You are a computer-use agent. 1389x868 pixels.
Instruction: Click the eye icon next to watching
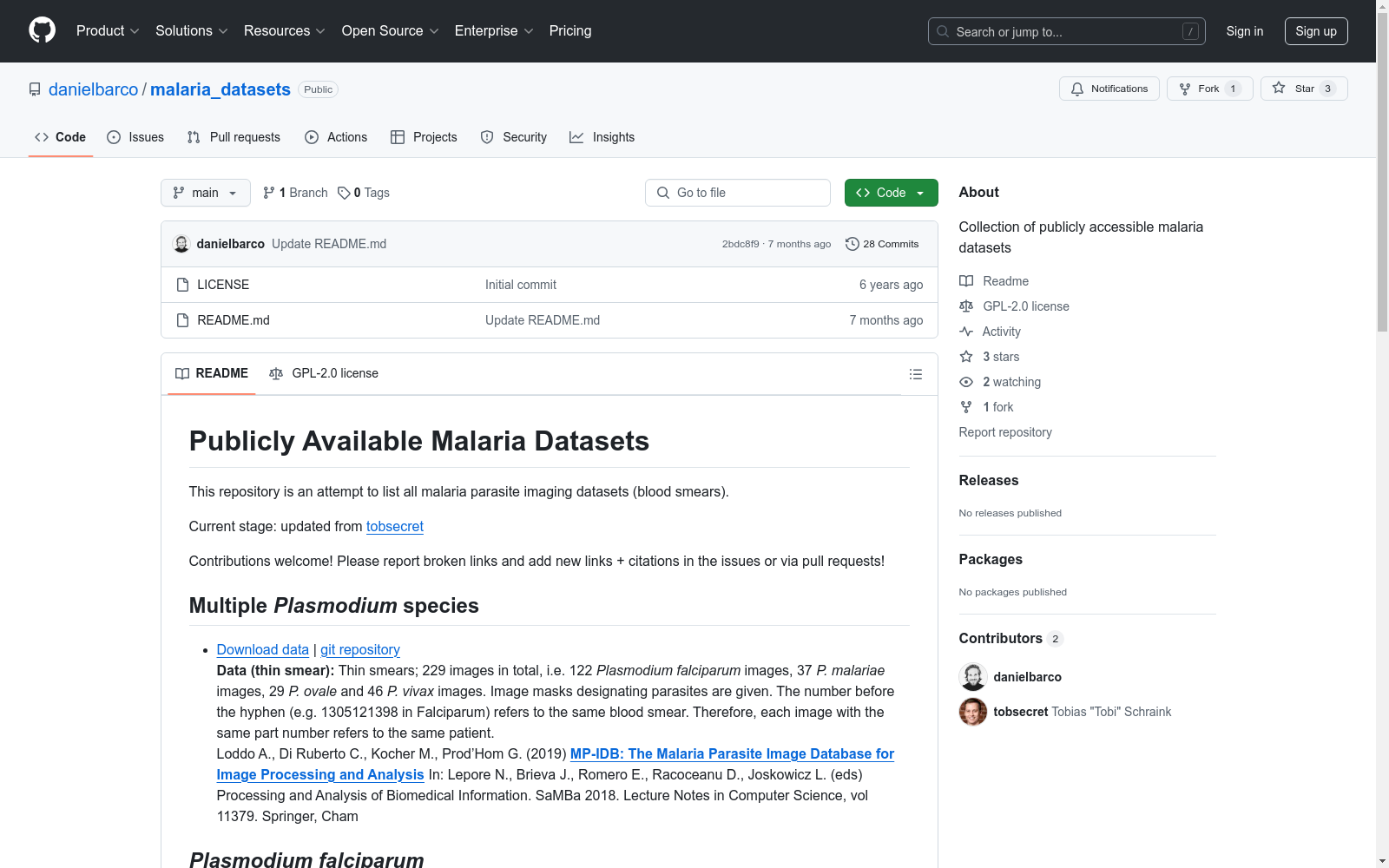[966, 382]
